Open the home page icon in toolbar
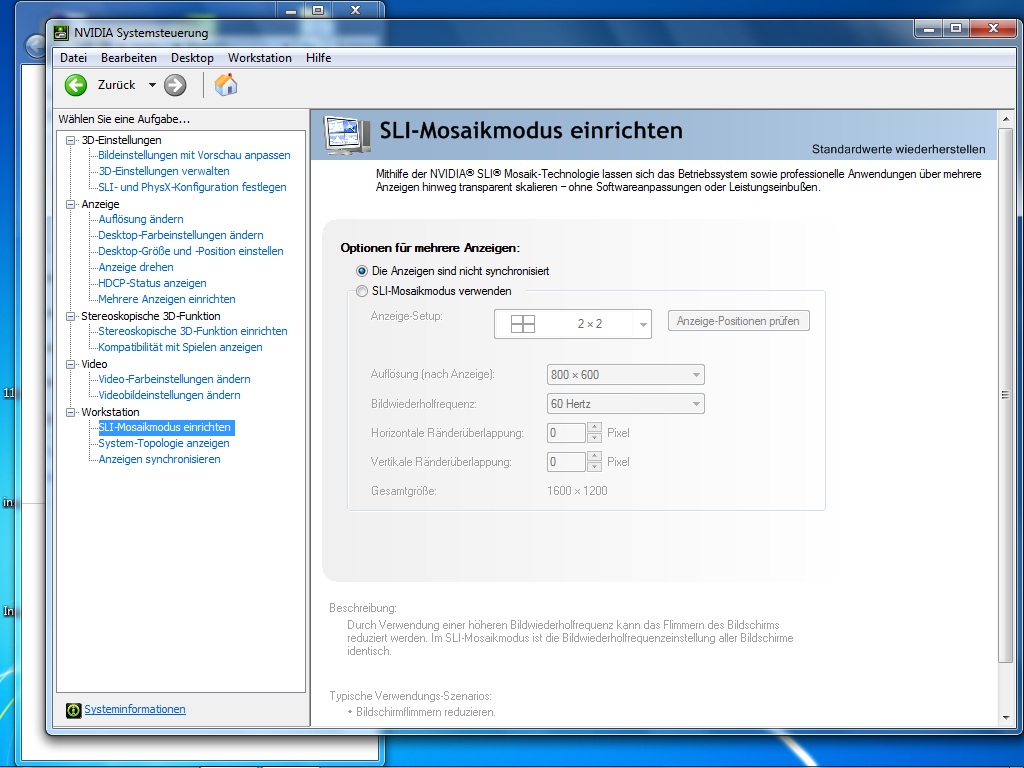This screenshot has width=1024, height=768. pos(225,85)
